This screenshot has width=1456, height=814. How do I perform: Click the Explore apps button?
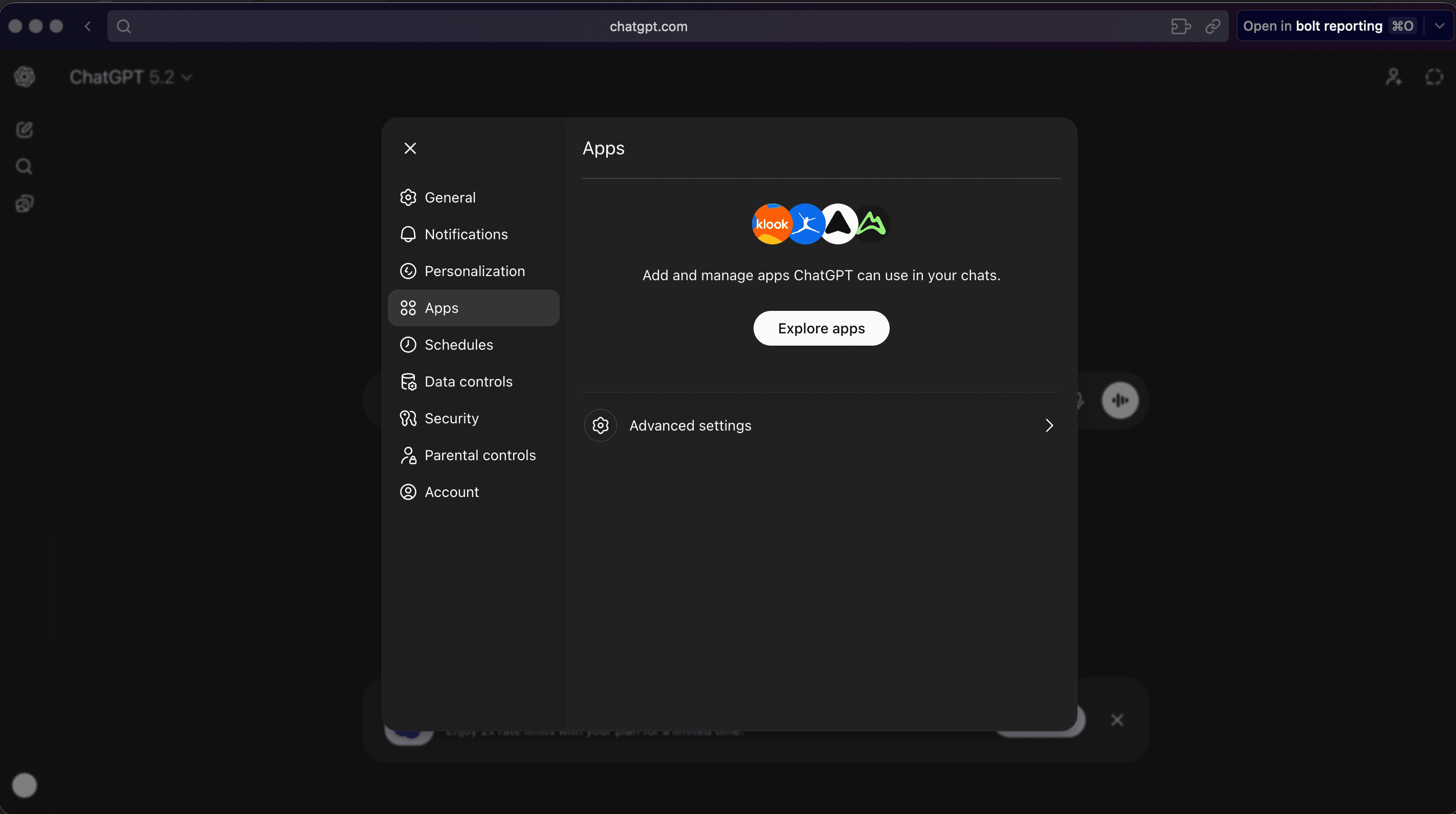[821, 328]
